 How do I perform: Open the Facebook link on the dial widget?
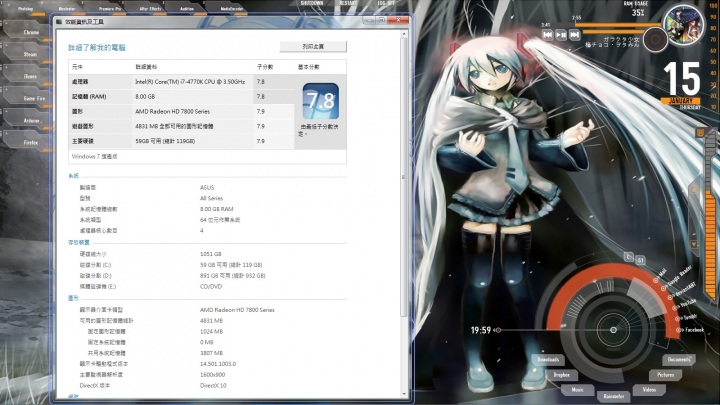(690, 330)
